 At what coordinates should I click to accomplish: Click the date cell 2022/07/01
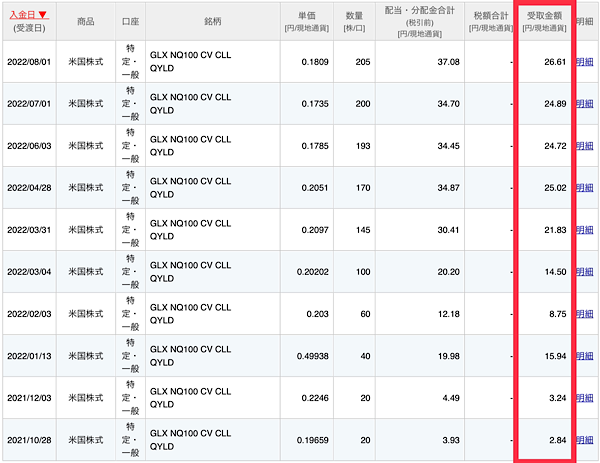pos(29,104)
